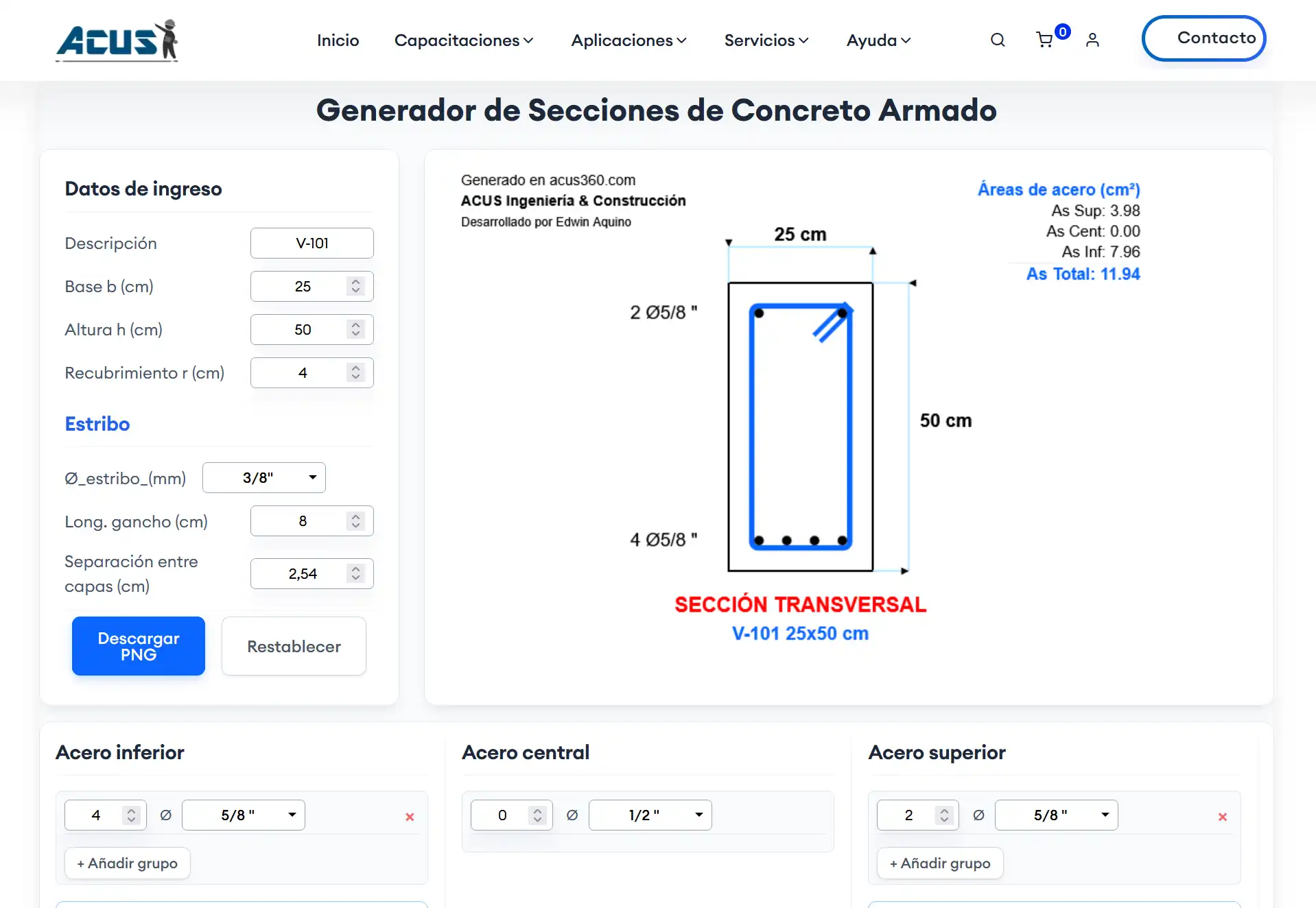Click the Recubrimiento r stepper arrows
This screenshot has width=1316, height=908.
click(x=355, y=372)
